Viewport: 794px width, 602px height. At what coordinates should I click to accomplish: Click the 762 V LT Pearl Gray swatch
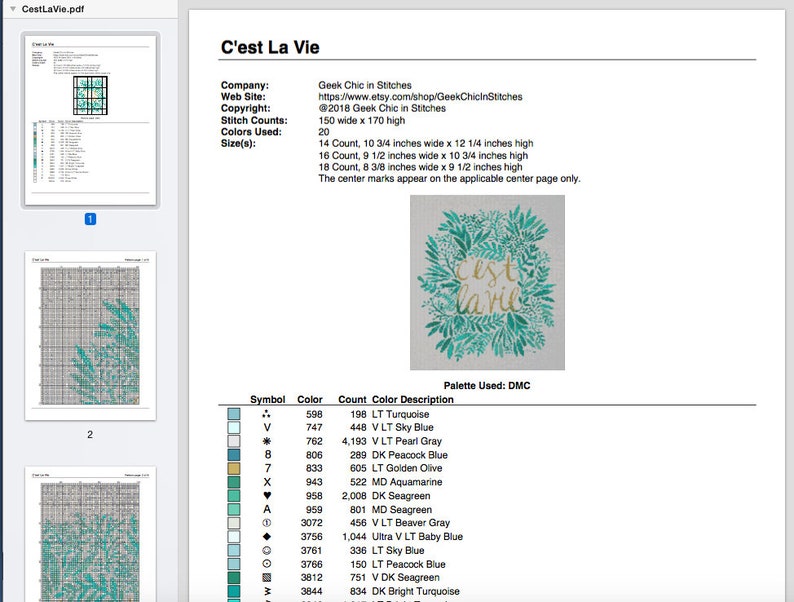(x=233, y=441)
